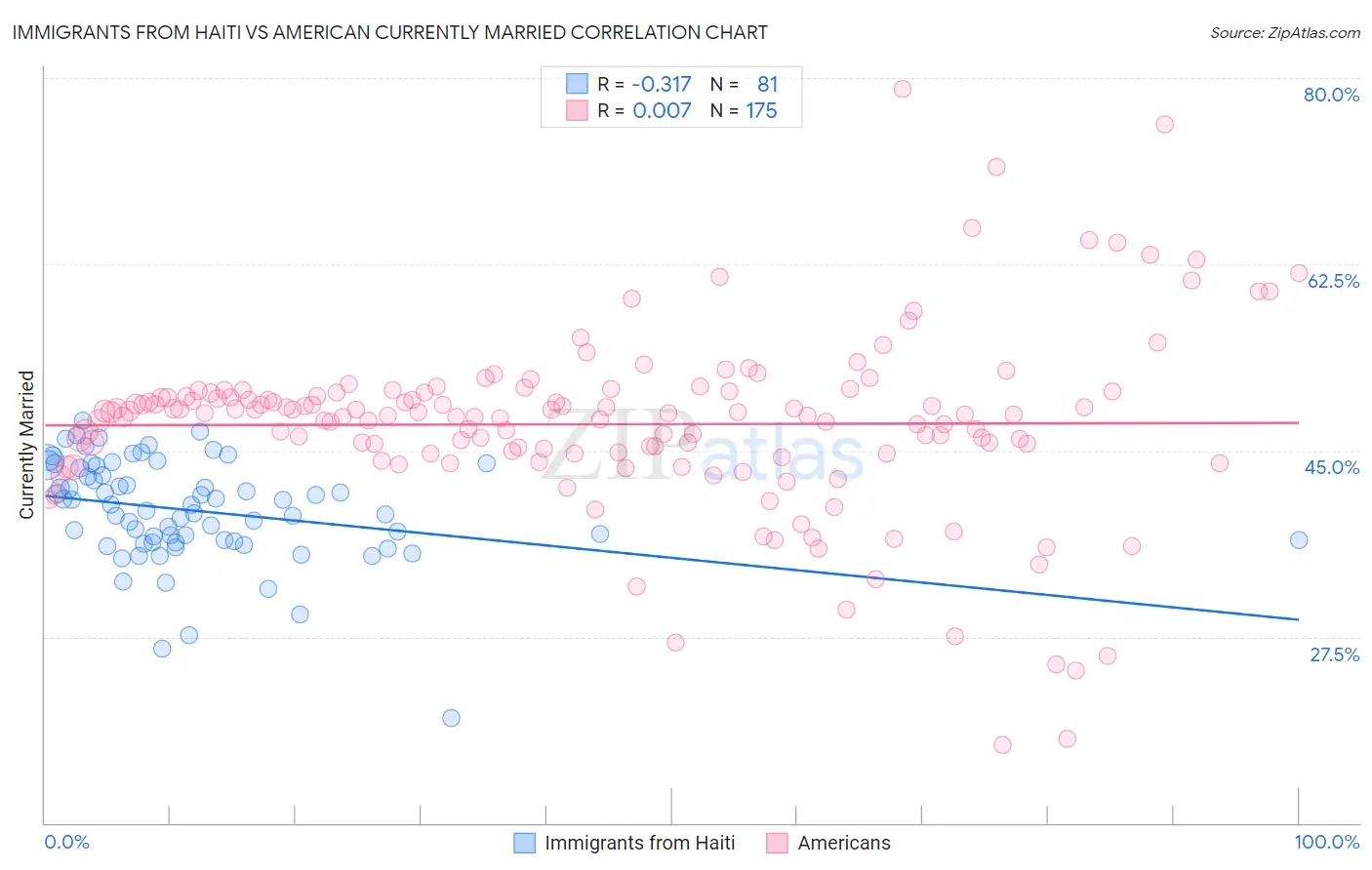Click the chart title text
1372x870 pixels.
[x=389, y=32]
